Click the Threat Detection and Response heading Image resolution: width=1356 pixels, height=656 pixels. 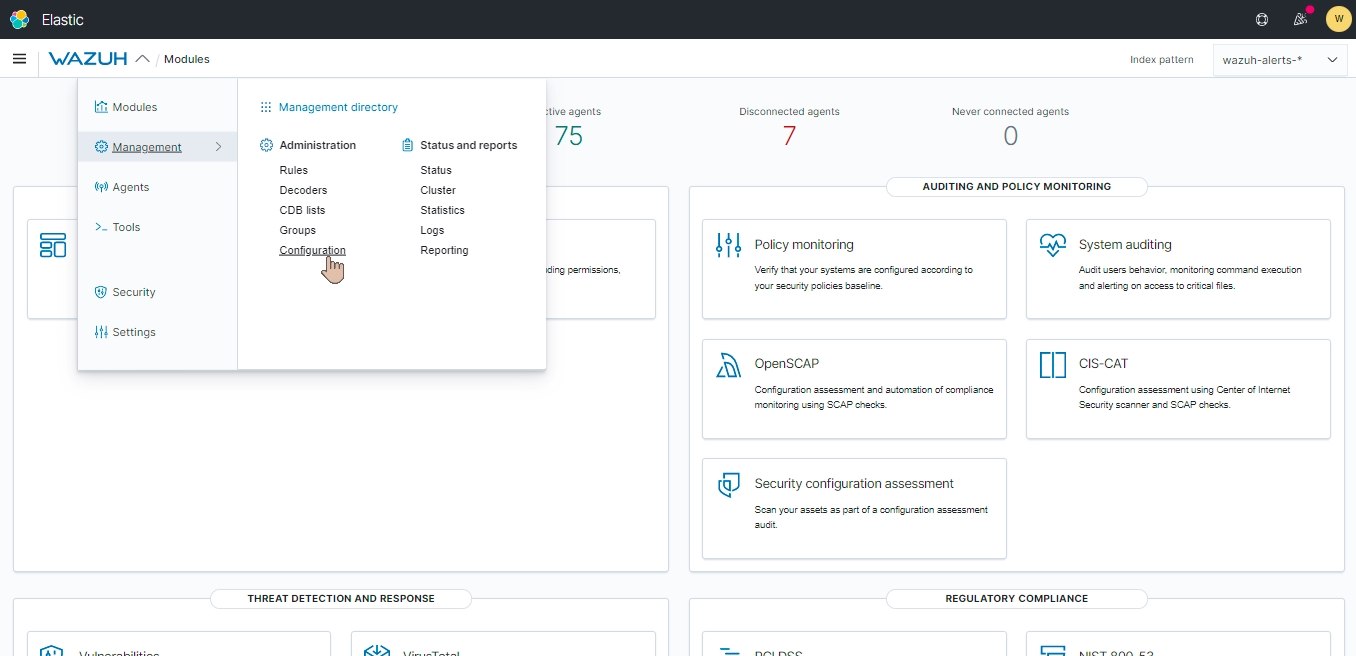341,598
